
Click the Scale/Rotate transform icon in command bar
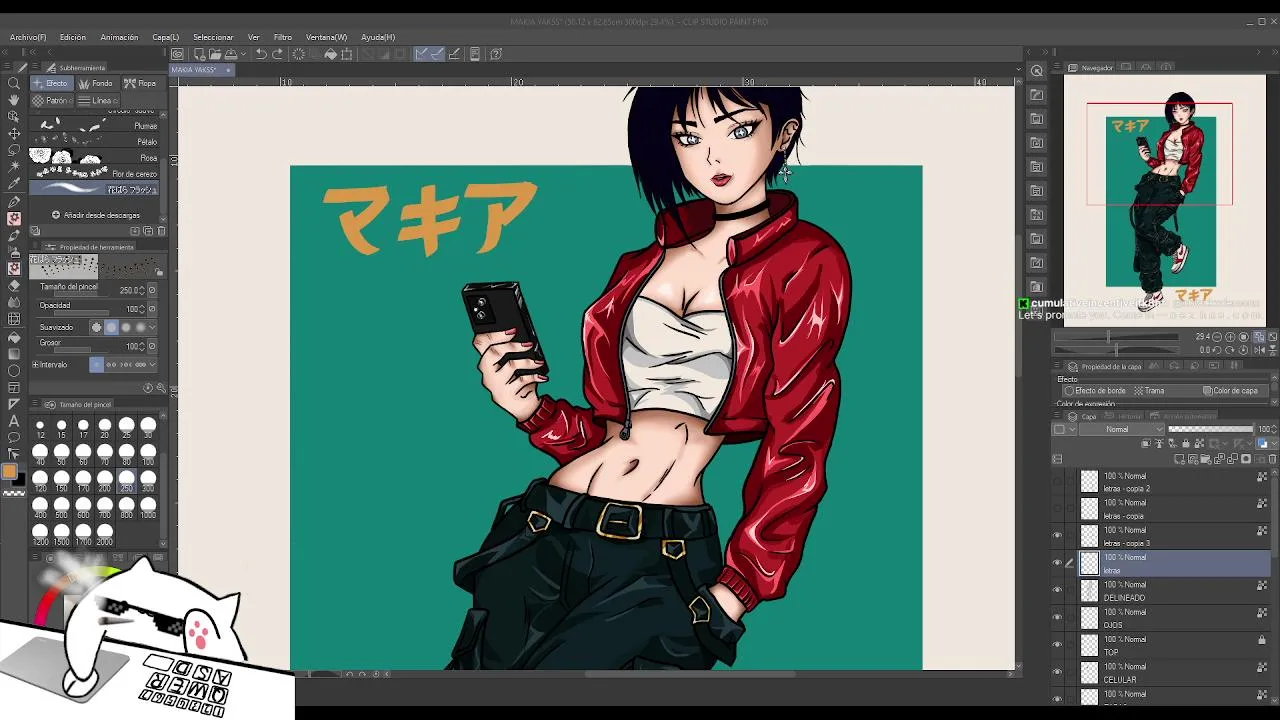[347, 54]
